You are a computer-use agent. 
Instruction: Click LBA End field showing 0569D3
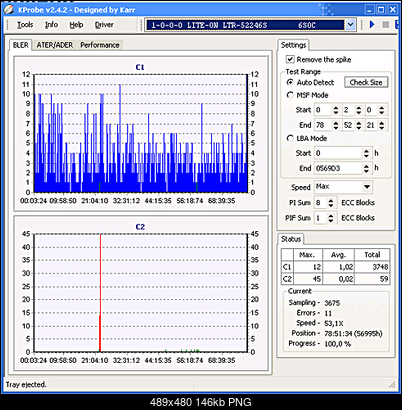(x=338, y=168)
